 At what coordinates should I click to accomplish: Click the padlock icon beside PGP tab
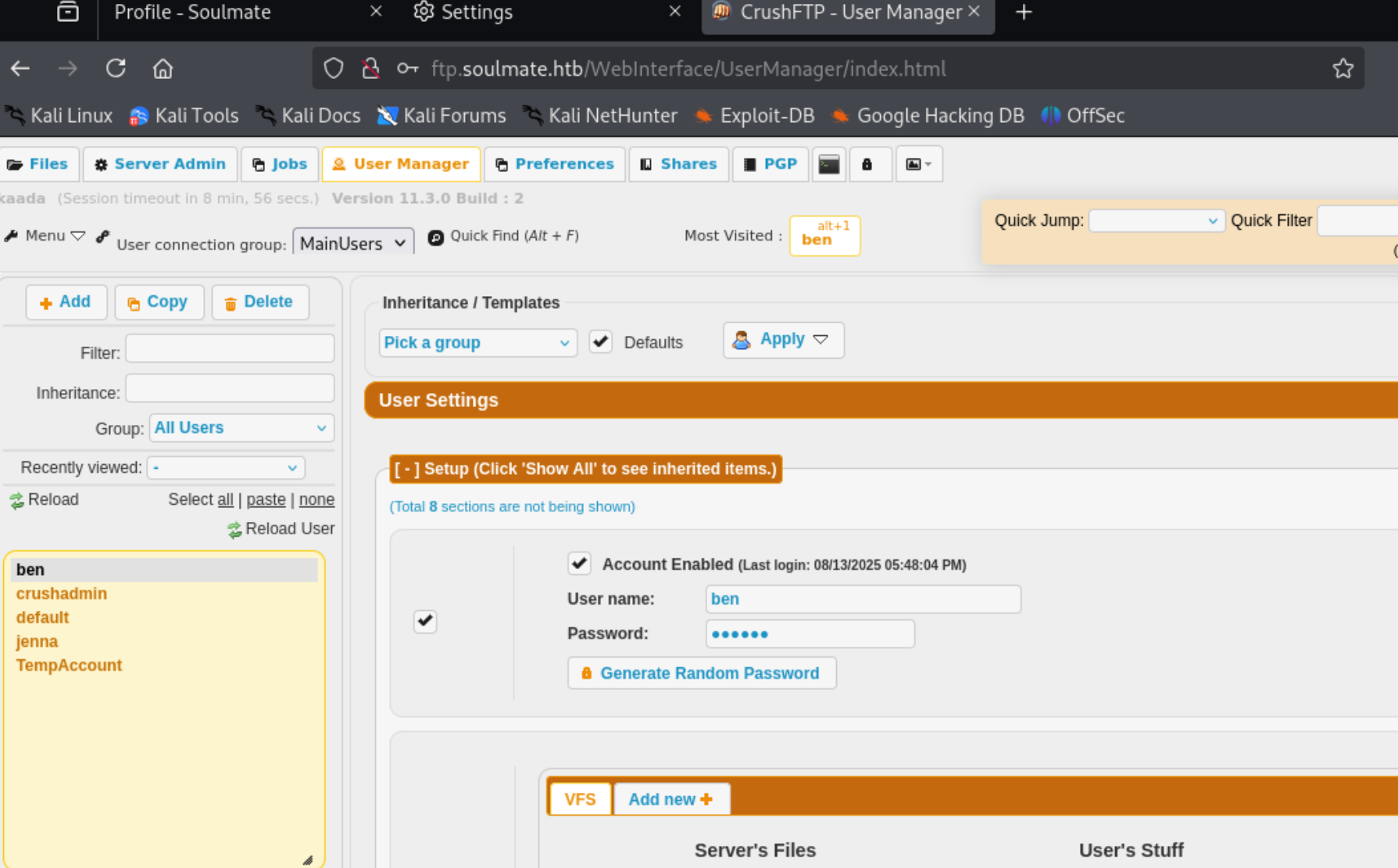pyautogui.click(x=867, y=164)
